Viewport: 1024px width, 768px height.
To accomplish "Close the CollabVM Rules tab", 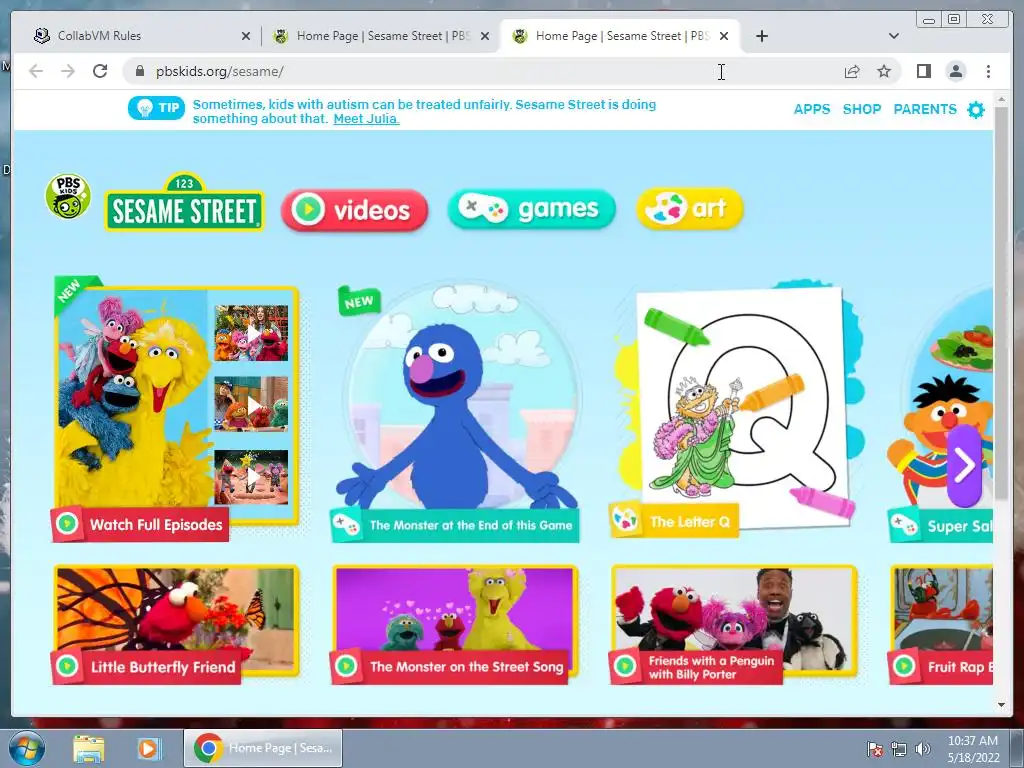I will point(246,36).
